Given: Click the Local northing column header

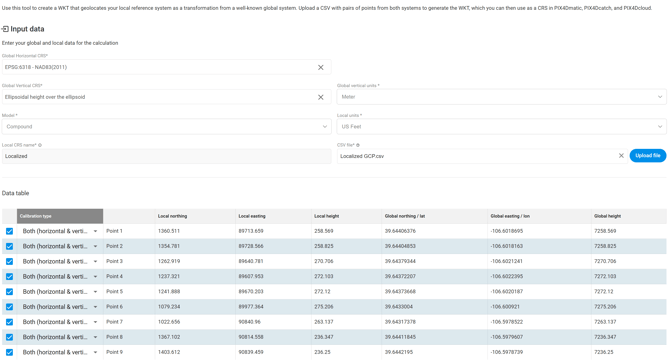Looking at the screenshot, I should pos(195,216).
